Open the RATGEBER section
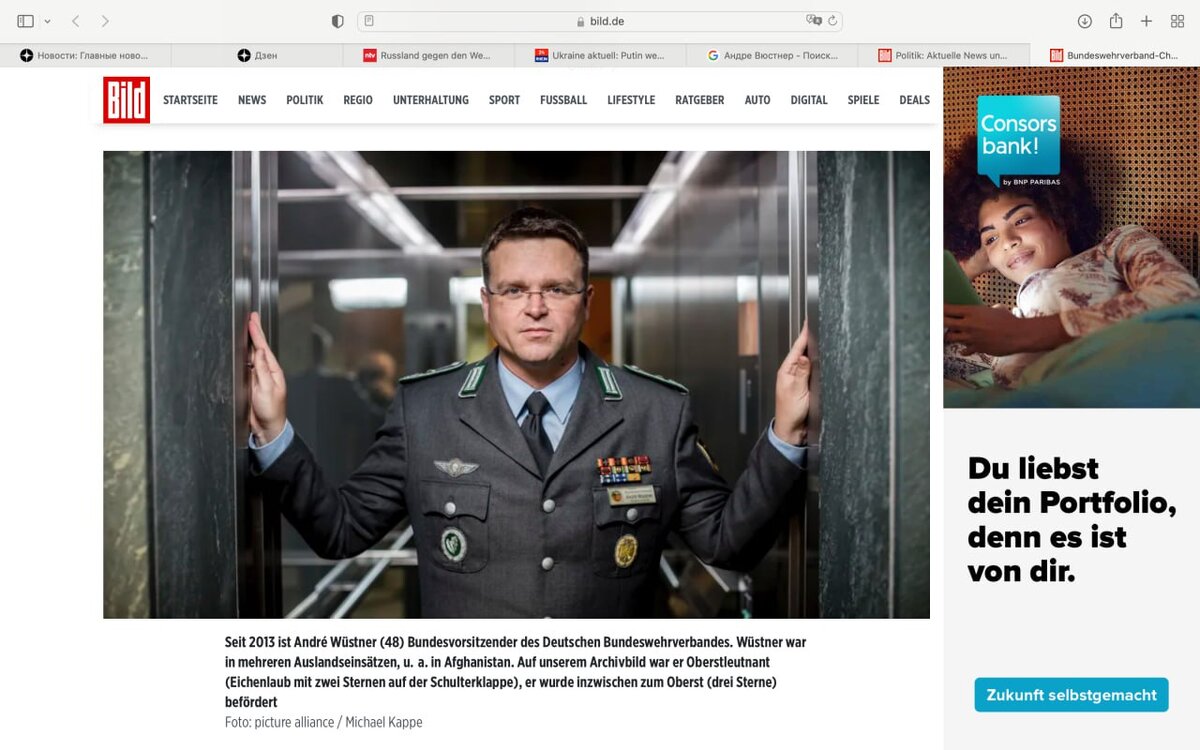Screen dimensions: 1200x750 point(700,100)
